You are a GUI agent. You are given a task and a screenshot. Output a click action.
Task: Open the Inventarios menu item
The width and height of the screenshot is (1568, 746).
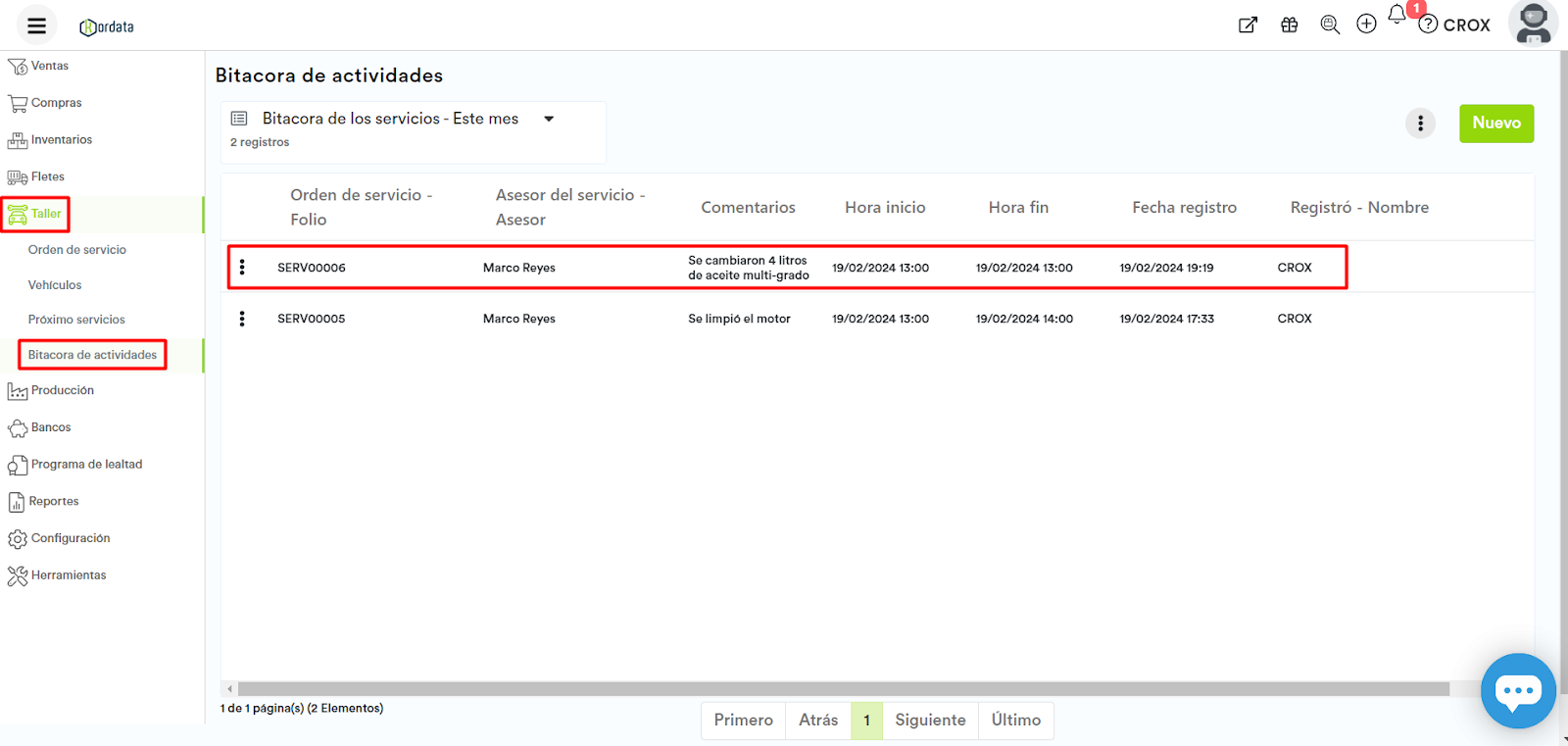61,140
